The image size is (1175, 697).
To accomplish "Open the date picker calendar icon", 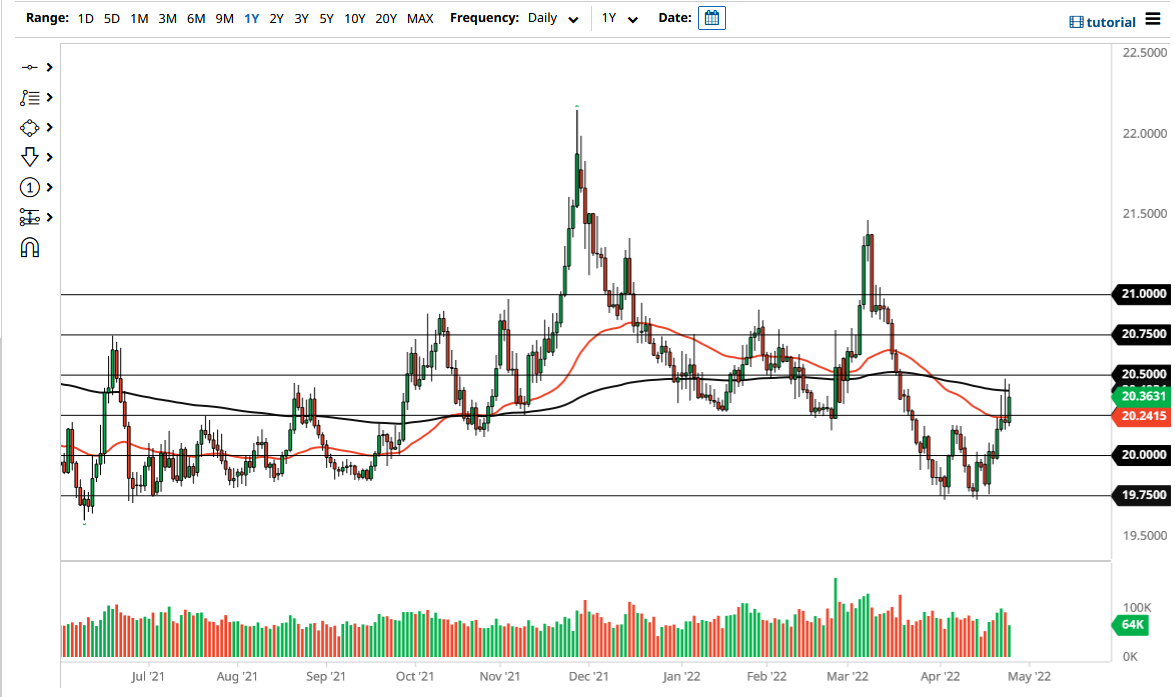I will coord(711,17).
